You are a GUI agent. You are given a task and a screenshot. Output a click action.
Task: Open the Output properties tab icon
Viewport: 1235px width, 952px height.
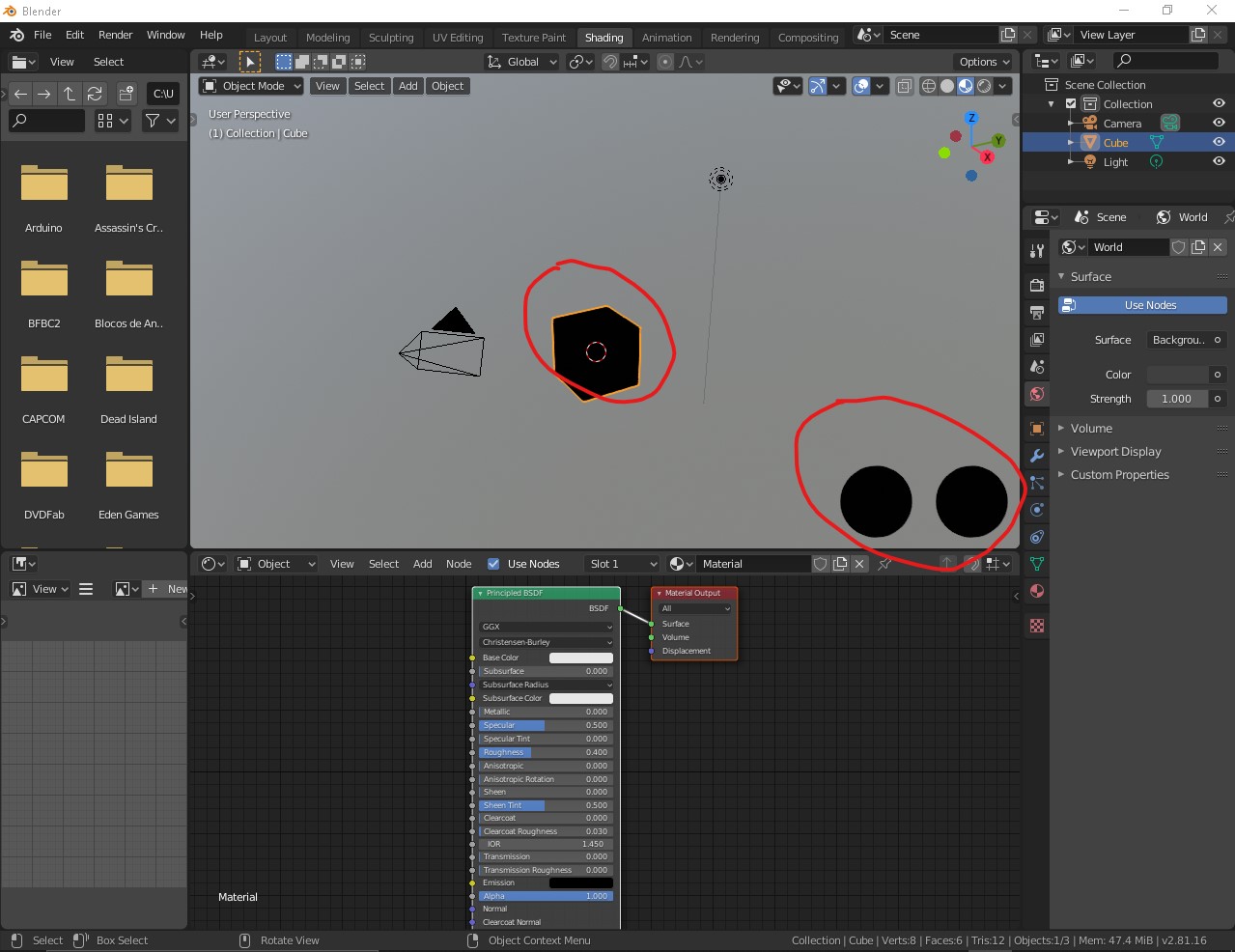[1037, 313]
